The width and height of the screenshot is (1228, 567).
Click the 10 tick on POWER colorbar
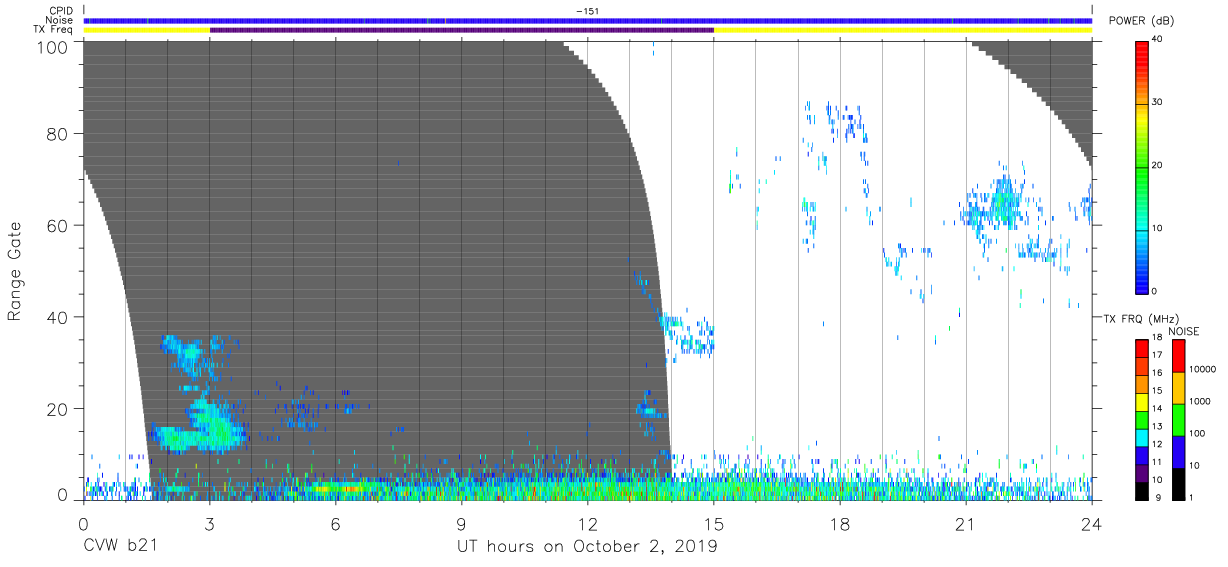coord(1159,228)
